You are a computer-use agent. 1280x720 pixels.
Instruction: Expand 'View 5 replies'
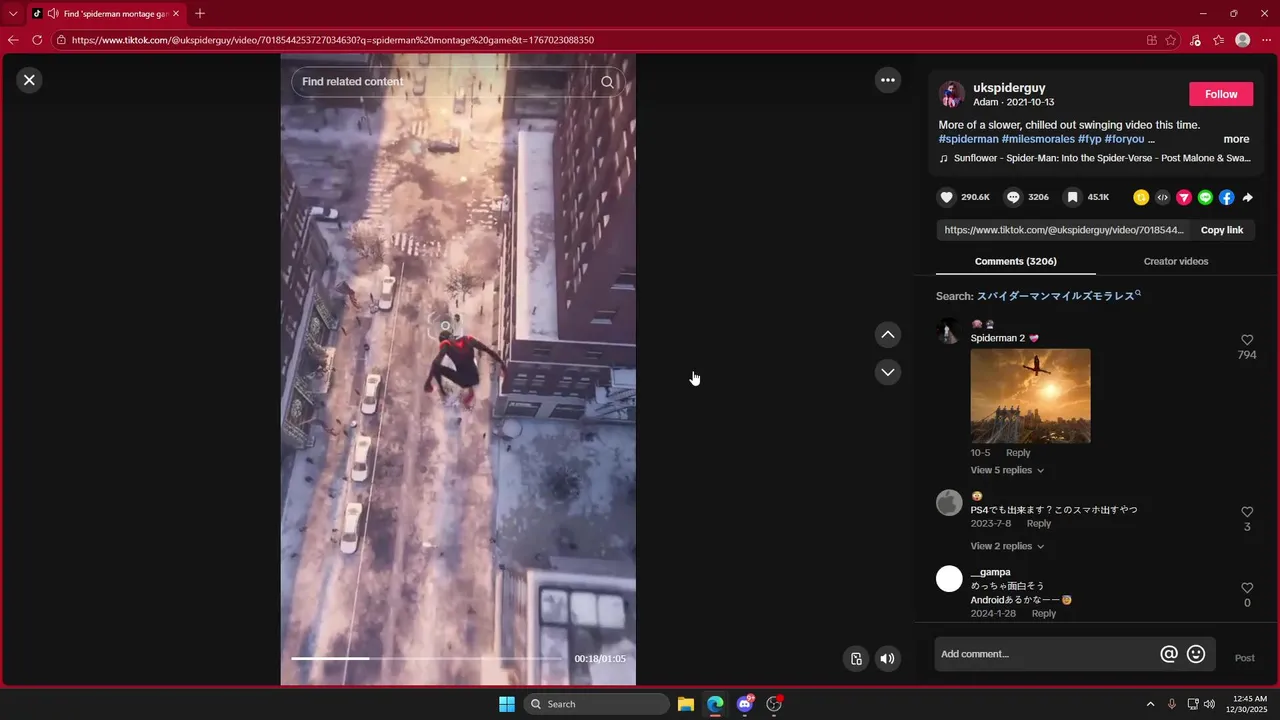[x=1007, y=470]
